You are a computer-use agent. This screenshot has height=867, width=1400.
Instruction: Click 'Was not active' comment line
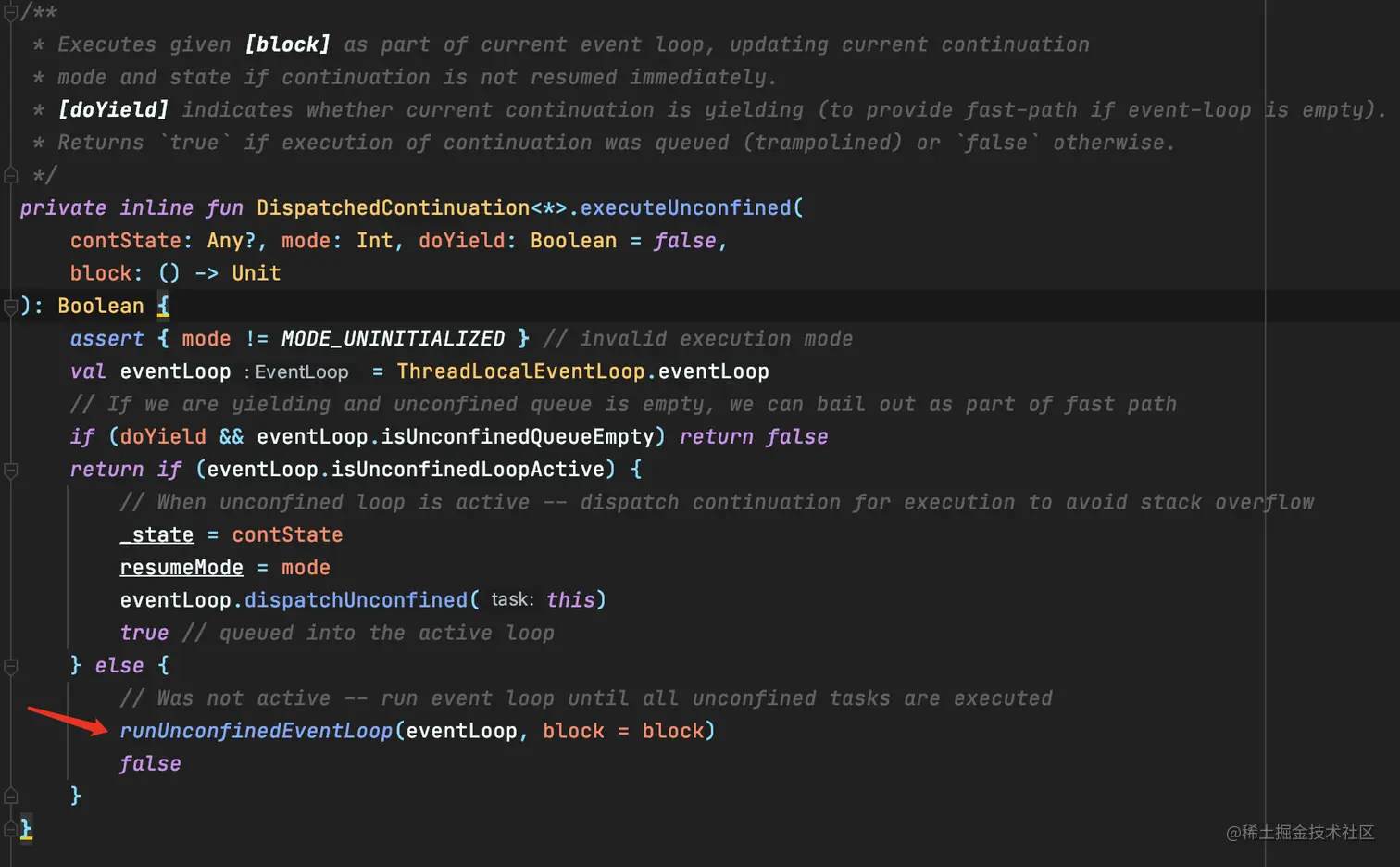pyautogui.click(x=586, y=698)
